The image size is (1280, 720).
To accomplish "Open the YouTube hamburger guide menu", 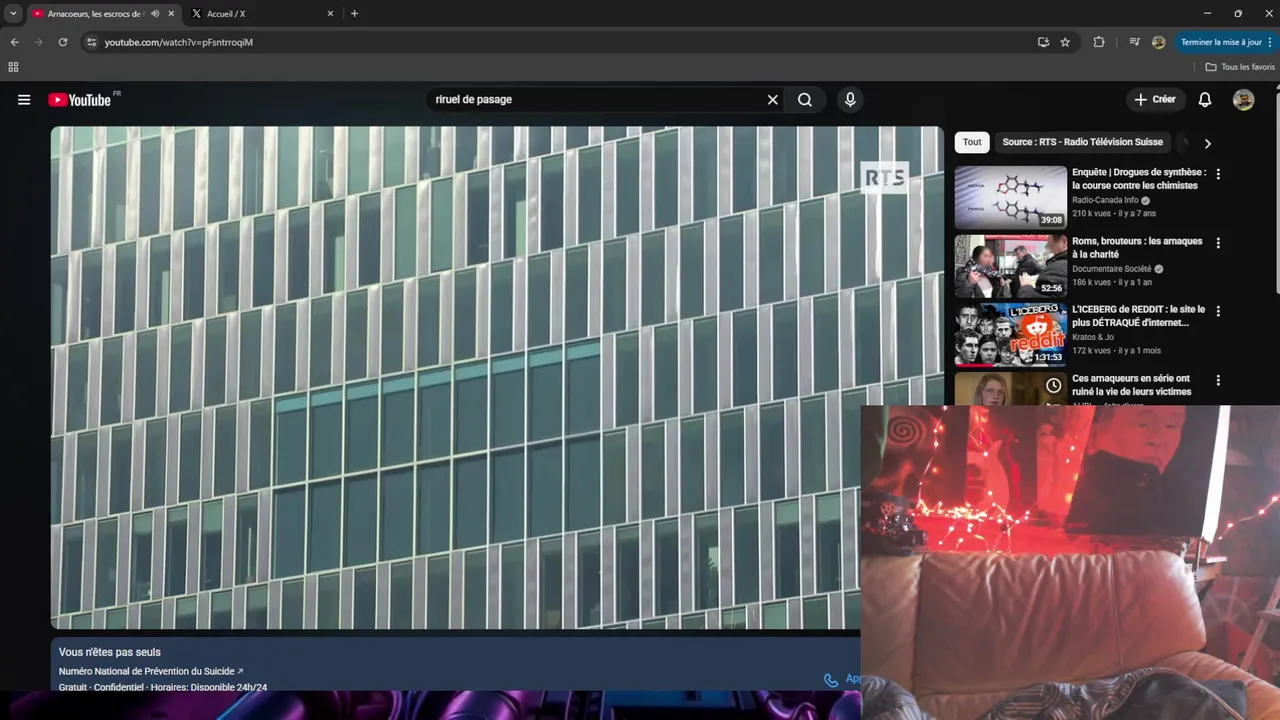I will pyautogui.click(x=24, y=100).
